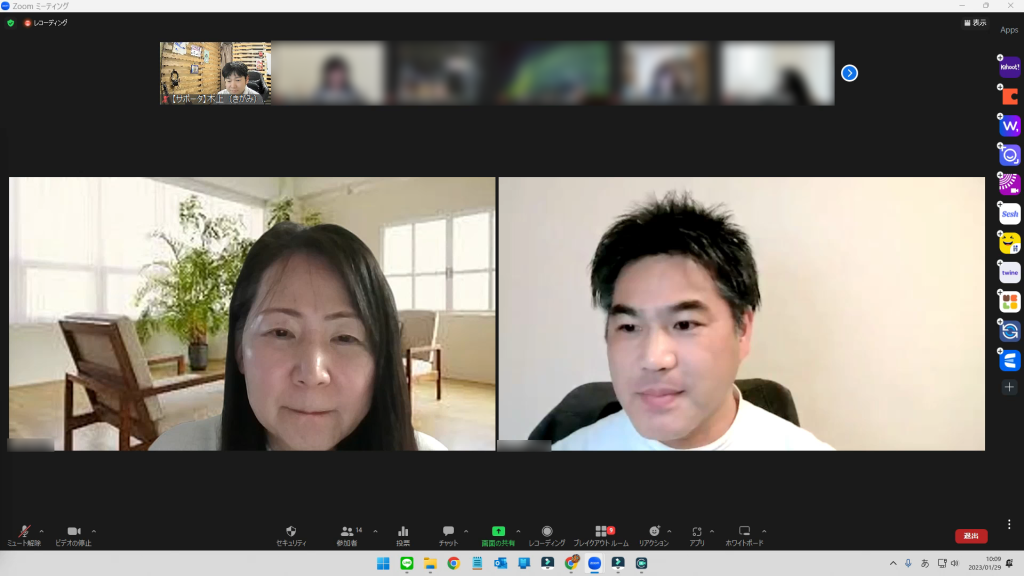Open the Whiteboard (ホワイトボード) tool

[744, 535]
